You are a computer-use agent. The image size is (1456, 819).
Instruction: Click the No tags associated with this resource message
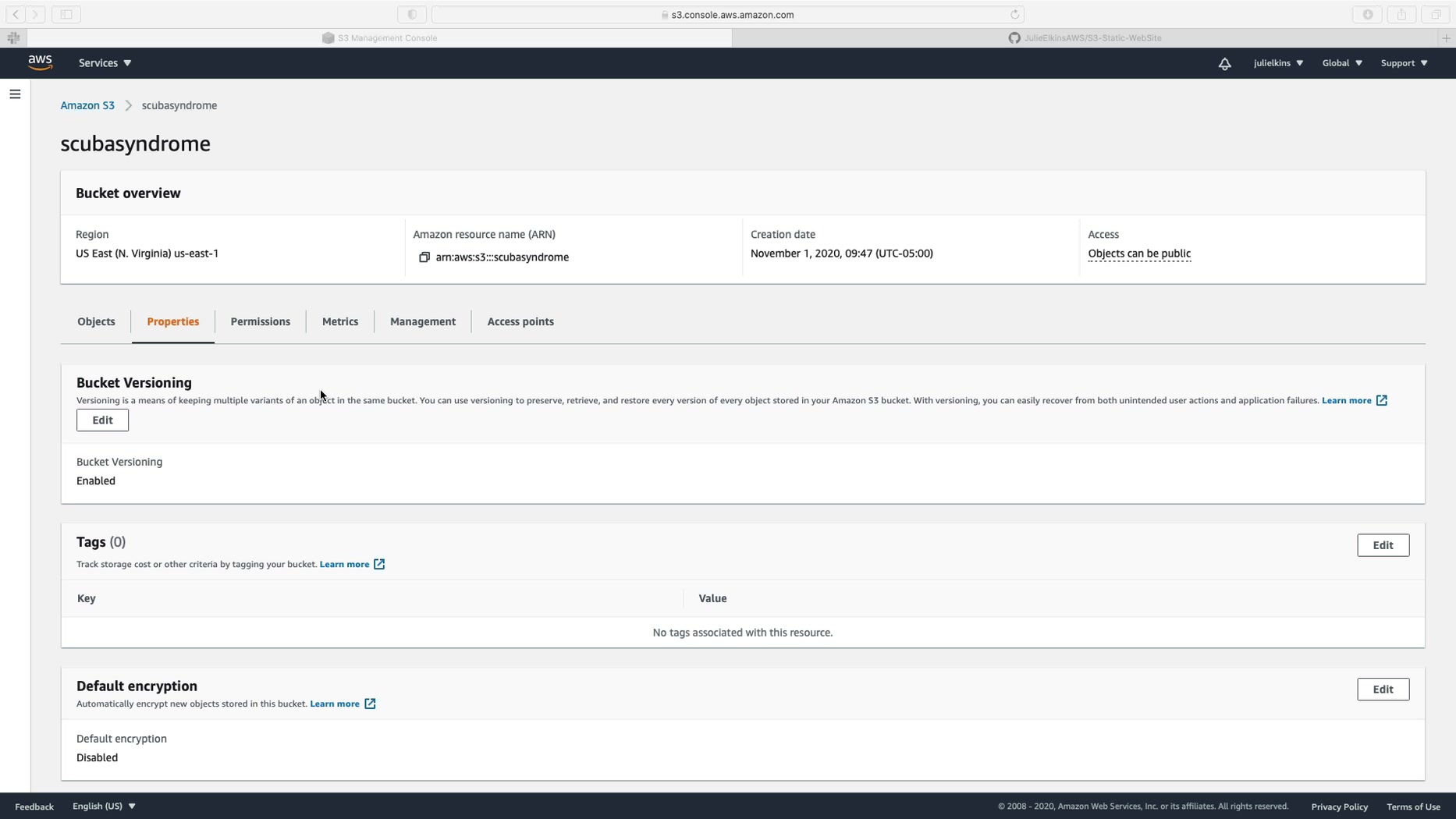click(x=742, y=633)
